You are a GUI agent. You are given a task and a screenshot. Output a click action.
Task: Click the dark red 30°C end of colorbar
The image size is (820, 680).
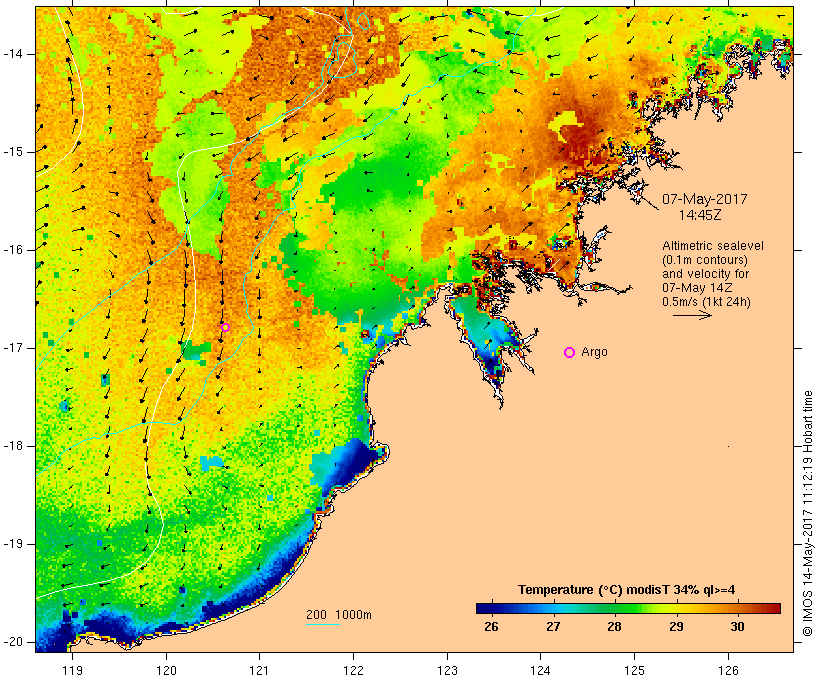[x=776, y=608]
